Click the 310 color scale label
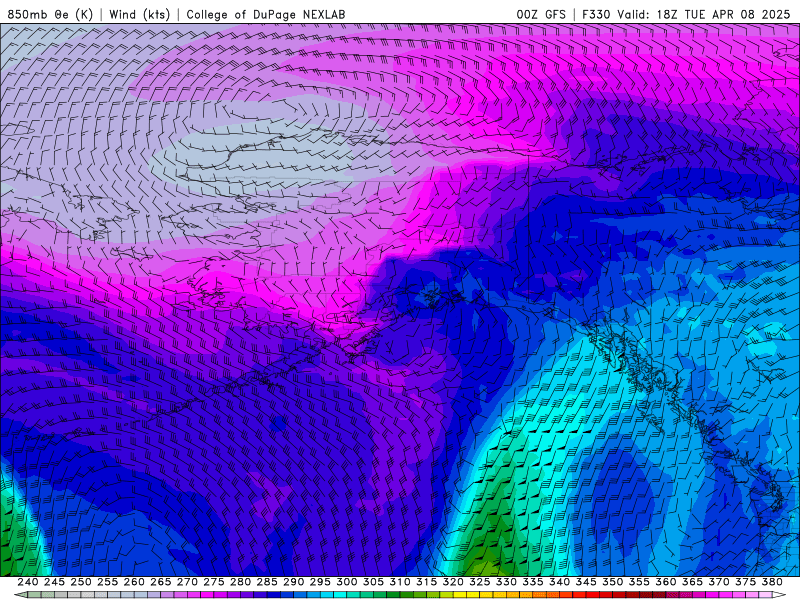The width and height of the screenshot is (800, 600). [399, 582]
